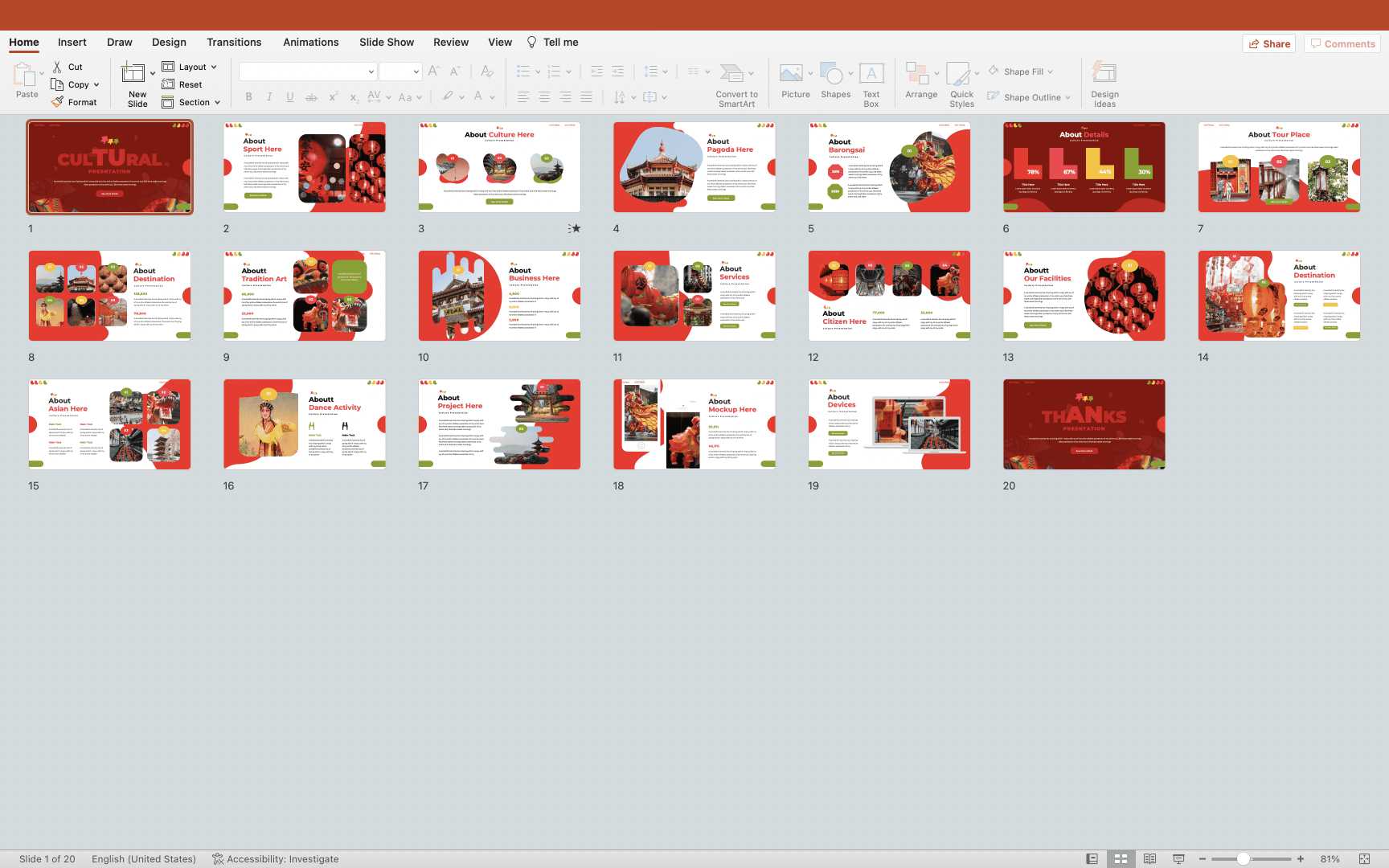Screen dimensions: 1389x868
Task: Toggle Bold formatting
Action: click(x=248, y=97)
